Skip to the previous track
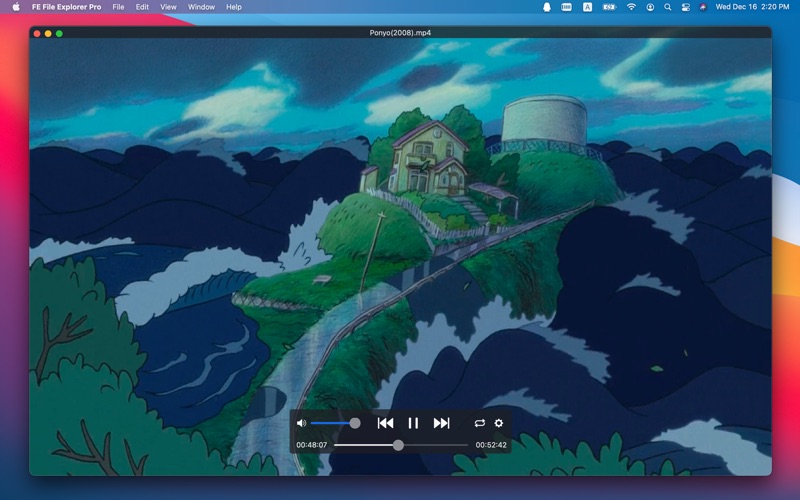Image resolution: width=800 pixels, height=500 pixels. [385, 423]
